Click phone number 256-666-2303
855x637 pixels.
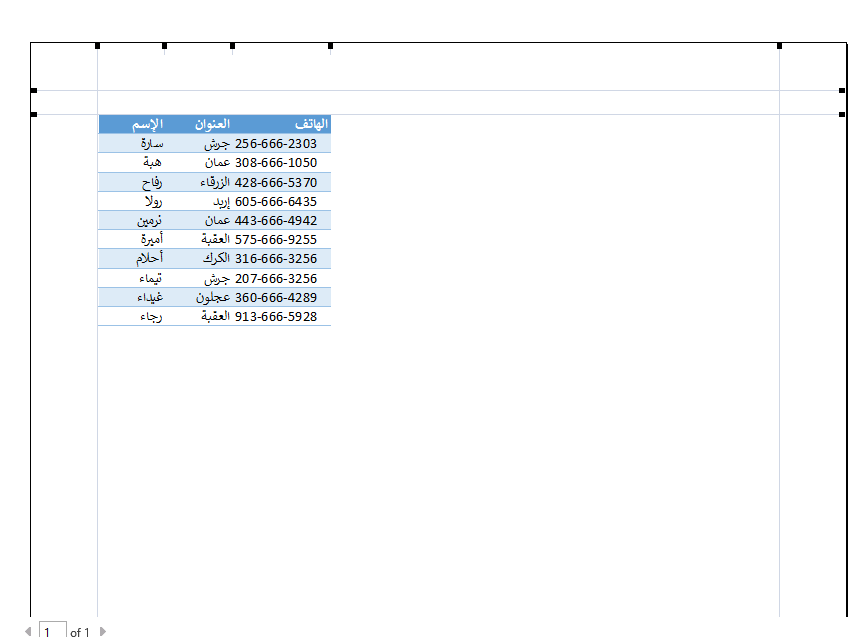276,143
